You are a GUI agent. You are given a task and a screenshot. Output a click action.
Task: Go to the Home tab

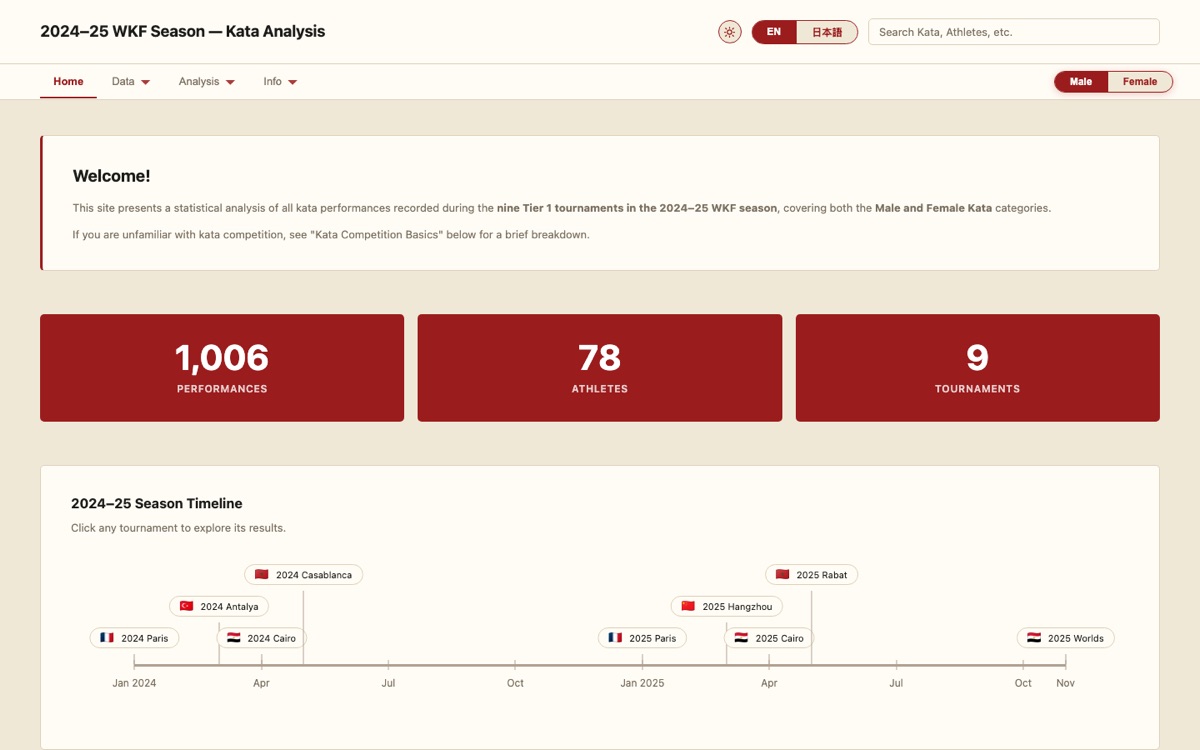68,82
